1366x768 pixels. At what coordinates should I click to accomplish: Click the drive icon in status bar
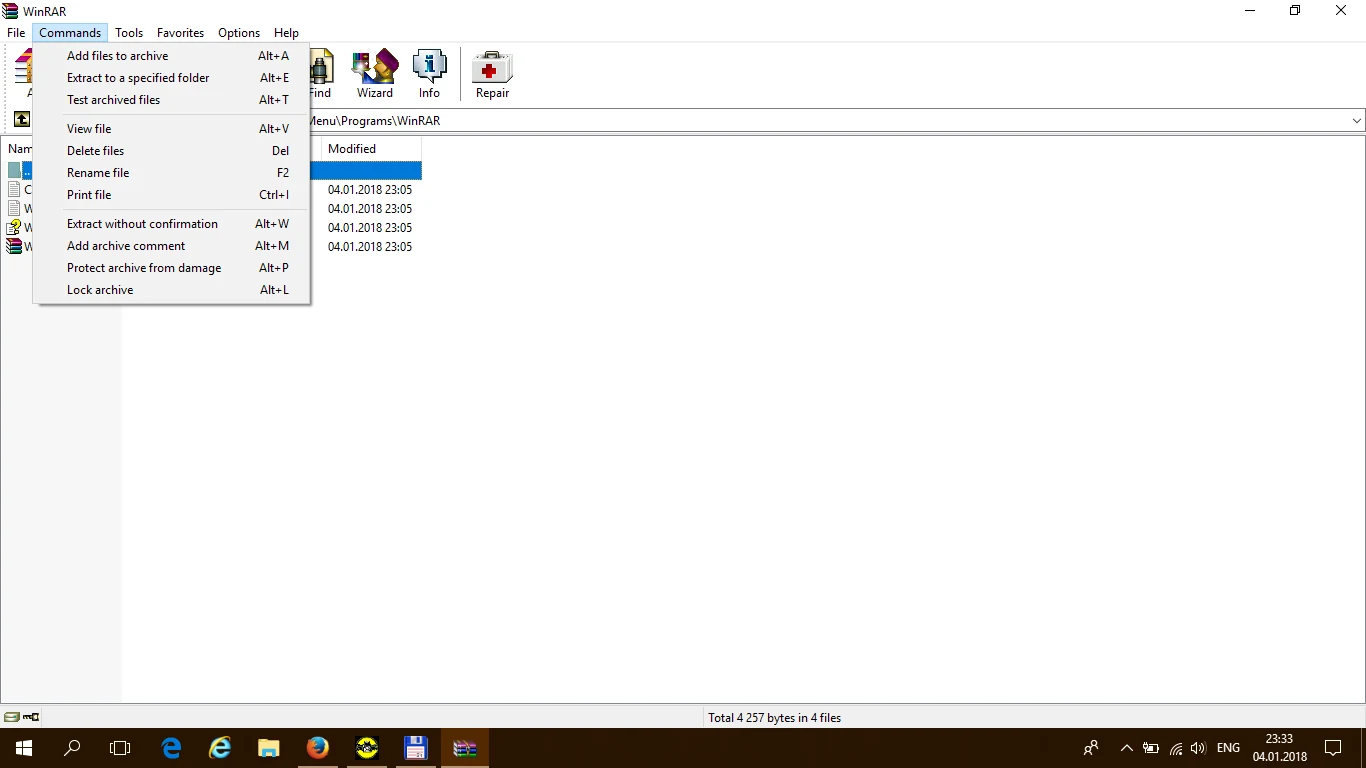coord(12,717)
